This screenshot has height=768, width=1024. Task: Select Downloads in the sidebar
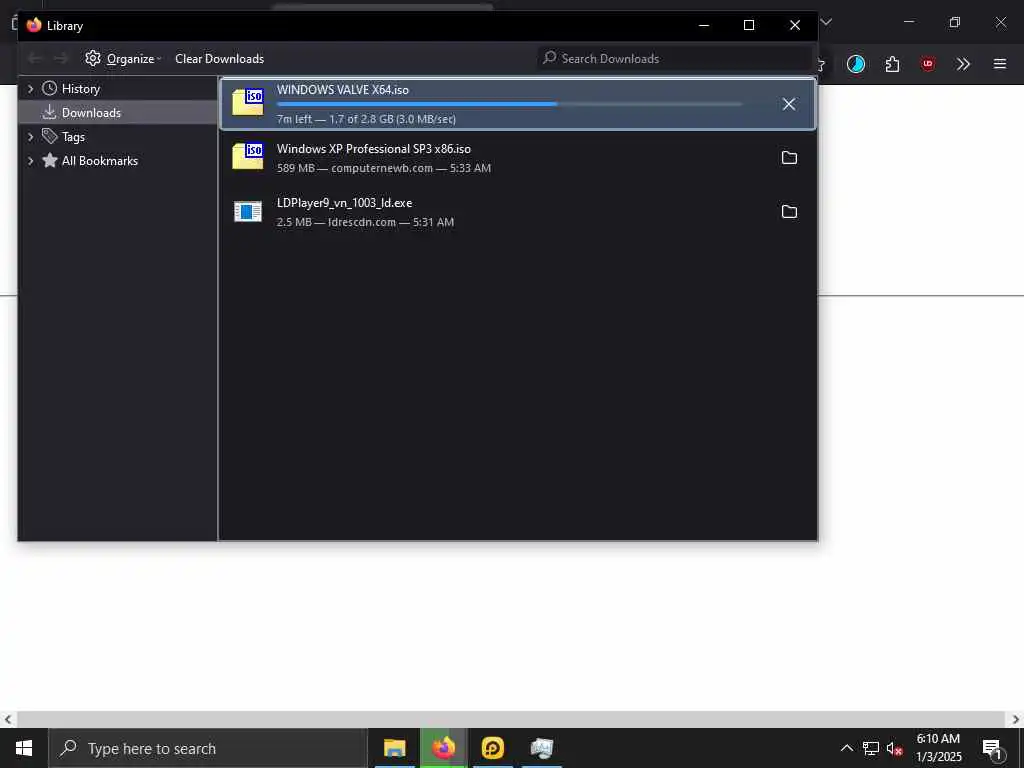tap(91, 113)
